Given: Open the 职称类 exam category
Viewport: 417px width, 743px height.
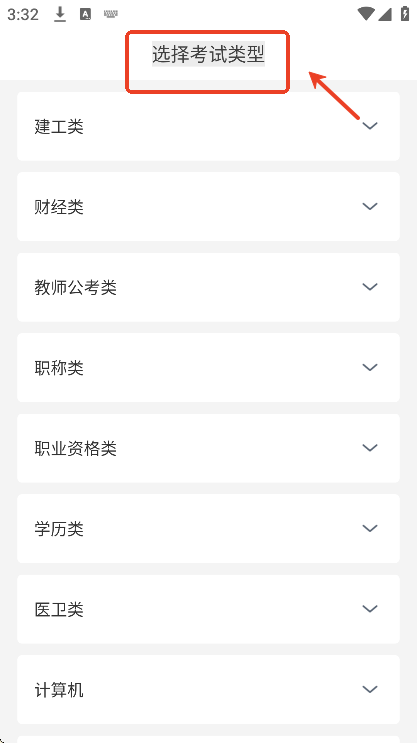Looking at the screenshot, I should tap(59, 368).
